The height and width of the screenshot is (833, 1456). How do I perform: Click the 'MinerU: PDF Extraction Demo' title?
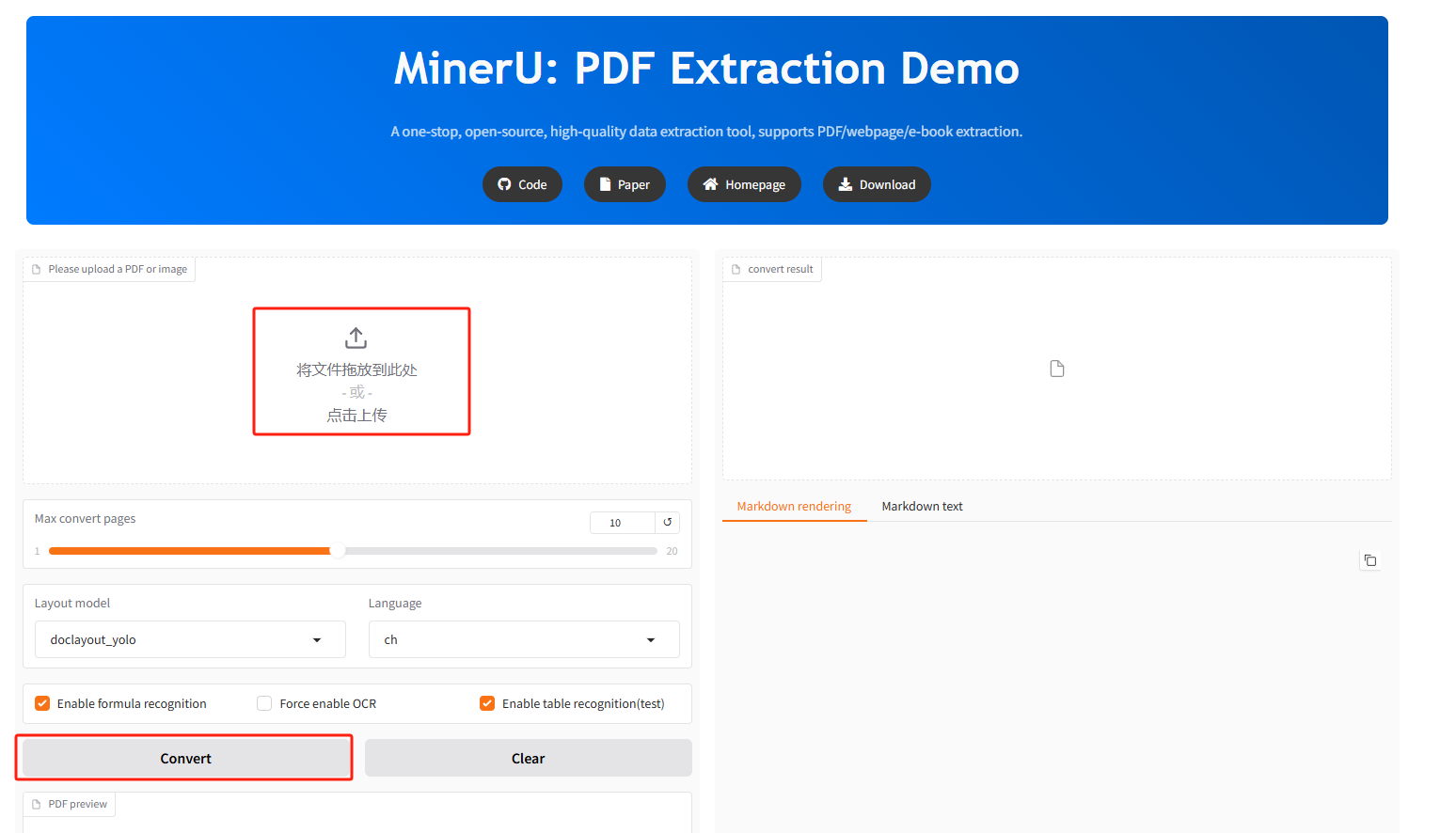coord(706,69)
